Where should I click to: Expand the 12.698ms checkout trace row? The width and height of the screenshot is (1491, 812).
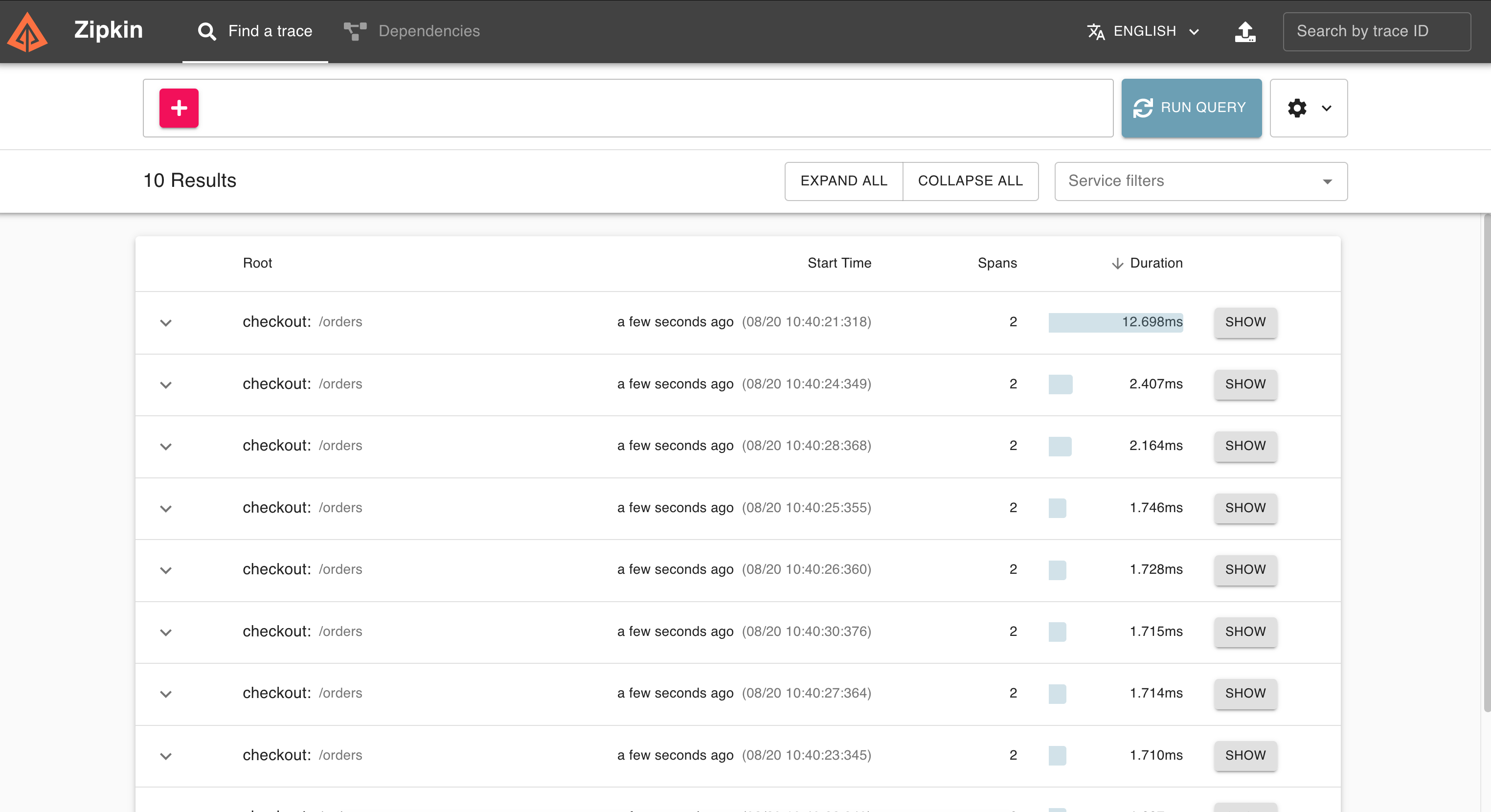click(x=165, y=323)
